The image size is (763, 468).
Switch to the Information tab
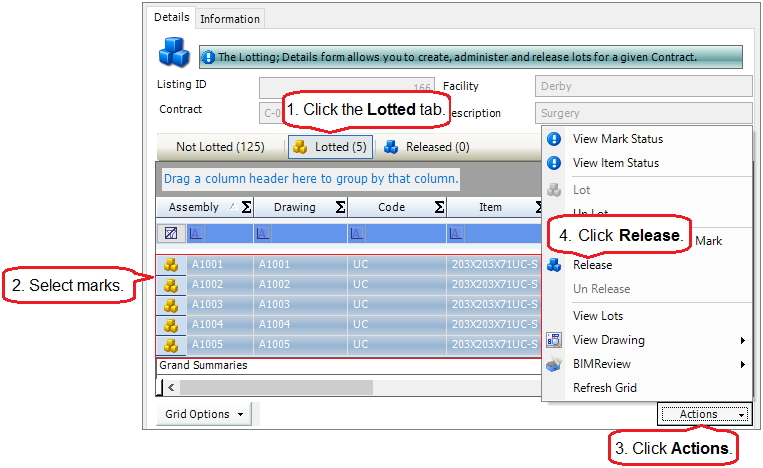coord(229,19)
